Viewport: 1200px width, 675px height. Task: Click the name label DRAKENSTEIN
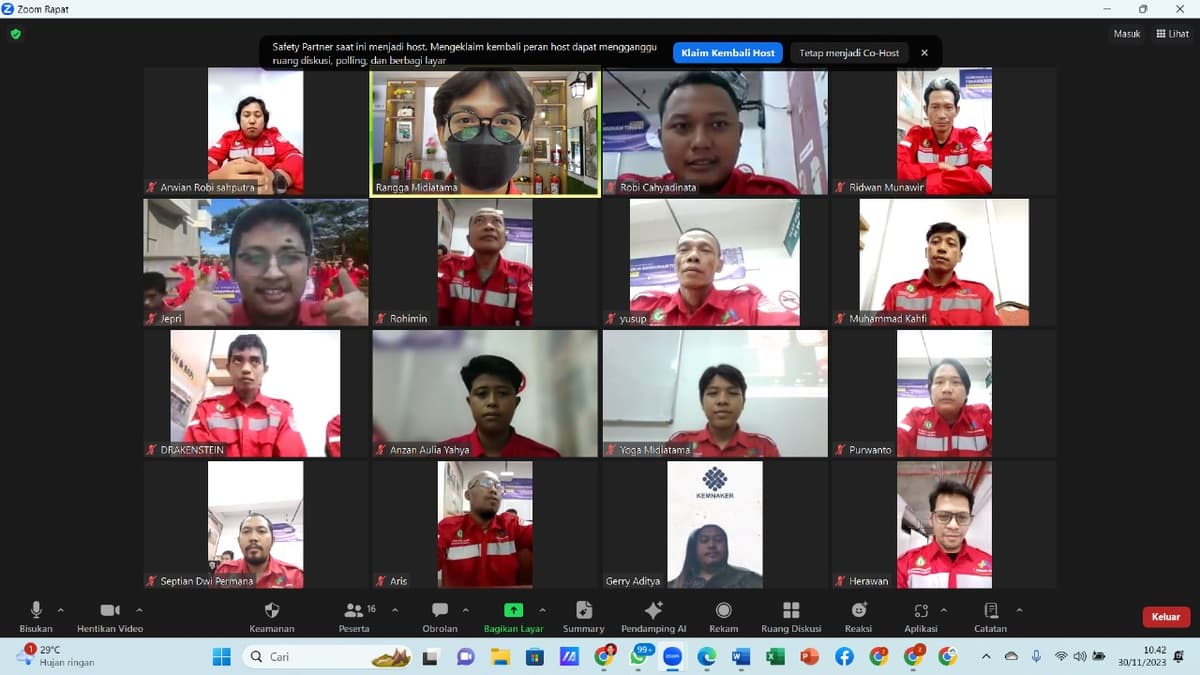coord(192,450)
